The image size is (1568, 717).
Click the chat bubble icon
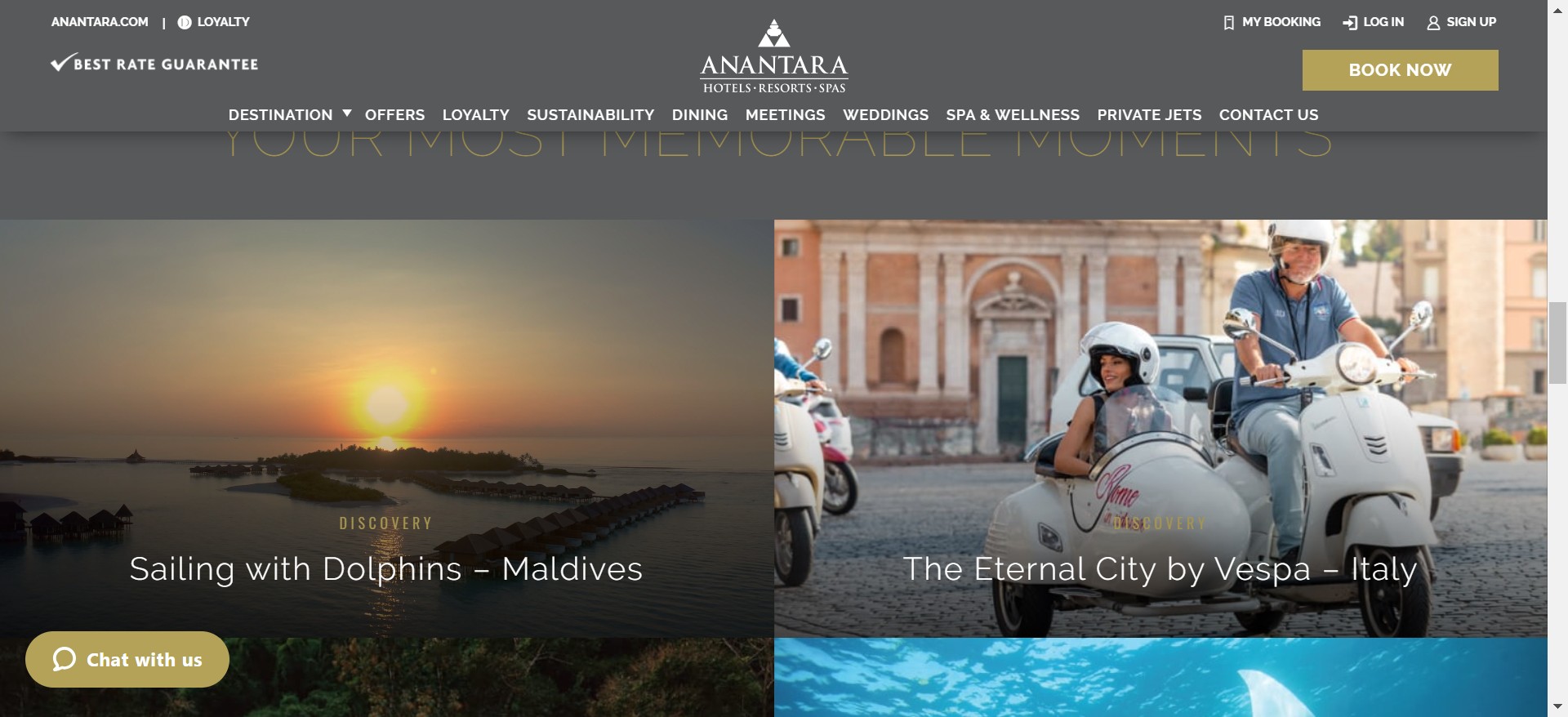(x=65, y=659)
